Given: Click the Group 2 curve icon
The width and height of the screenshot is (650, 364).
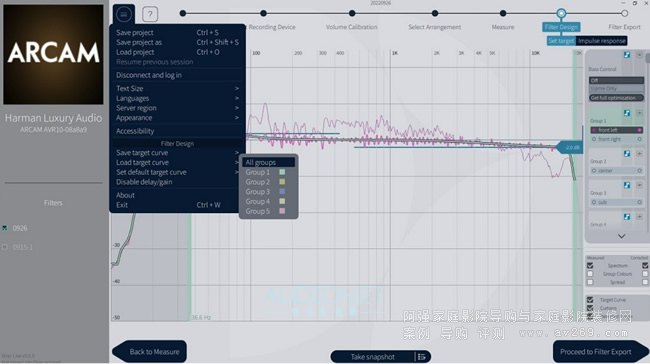Looking at the screenshot, I should point(627,154).
